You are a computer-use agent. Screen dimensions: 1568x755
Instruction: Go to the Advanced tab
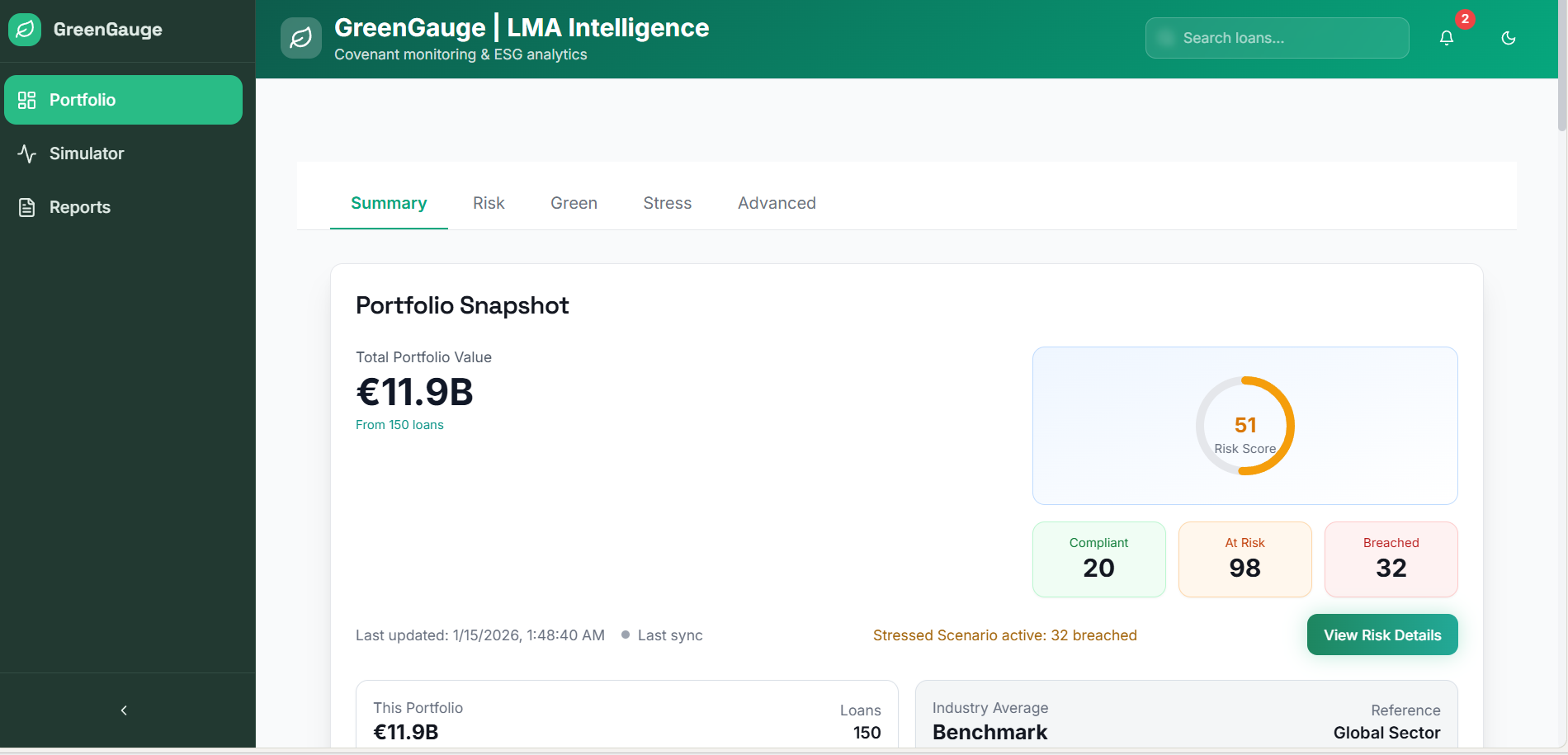click(777, 203)
